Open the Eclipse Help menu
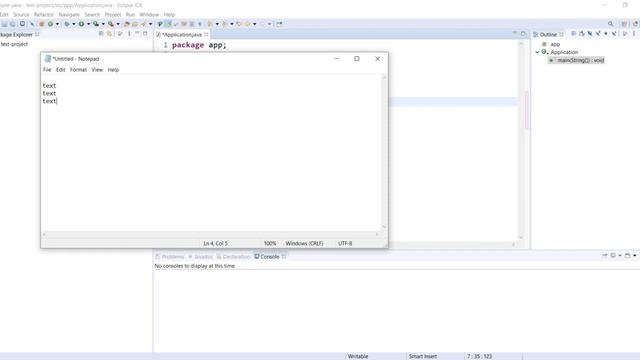This screenshot has height=360, width=640. click(169, 15)
